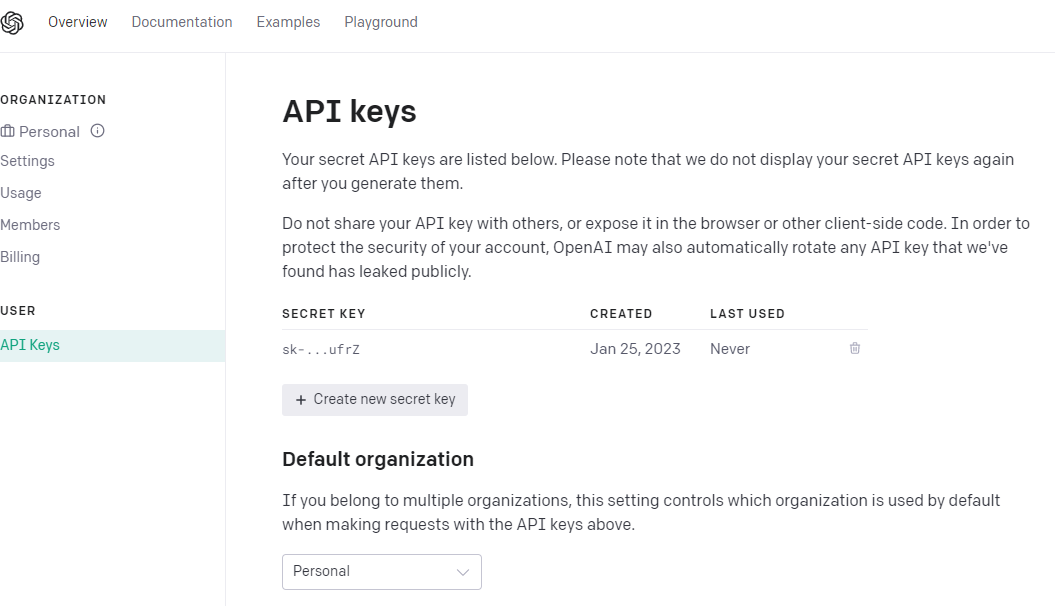Click the ORGANIZATION sidebar label
The height and width of the screenshot is (606, 1055).
(x=53, y=100)
